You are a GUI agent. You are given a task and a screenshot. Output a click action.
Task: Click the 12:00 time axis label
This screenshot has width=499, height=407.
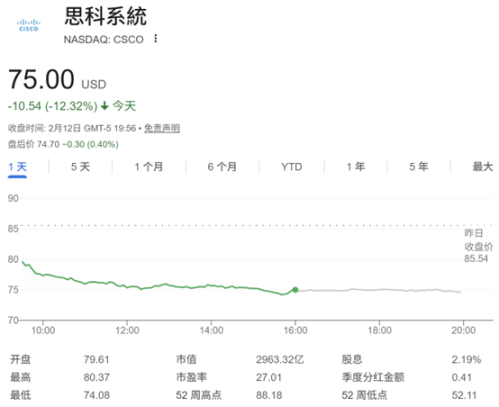tap(127, 330)
